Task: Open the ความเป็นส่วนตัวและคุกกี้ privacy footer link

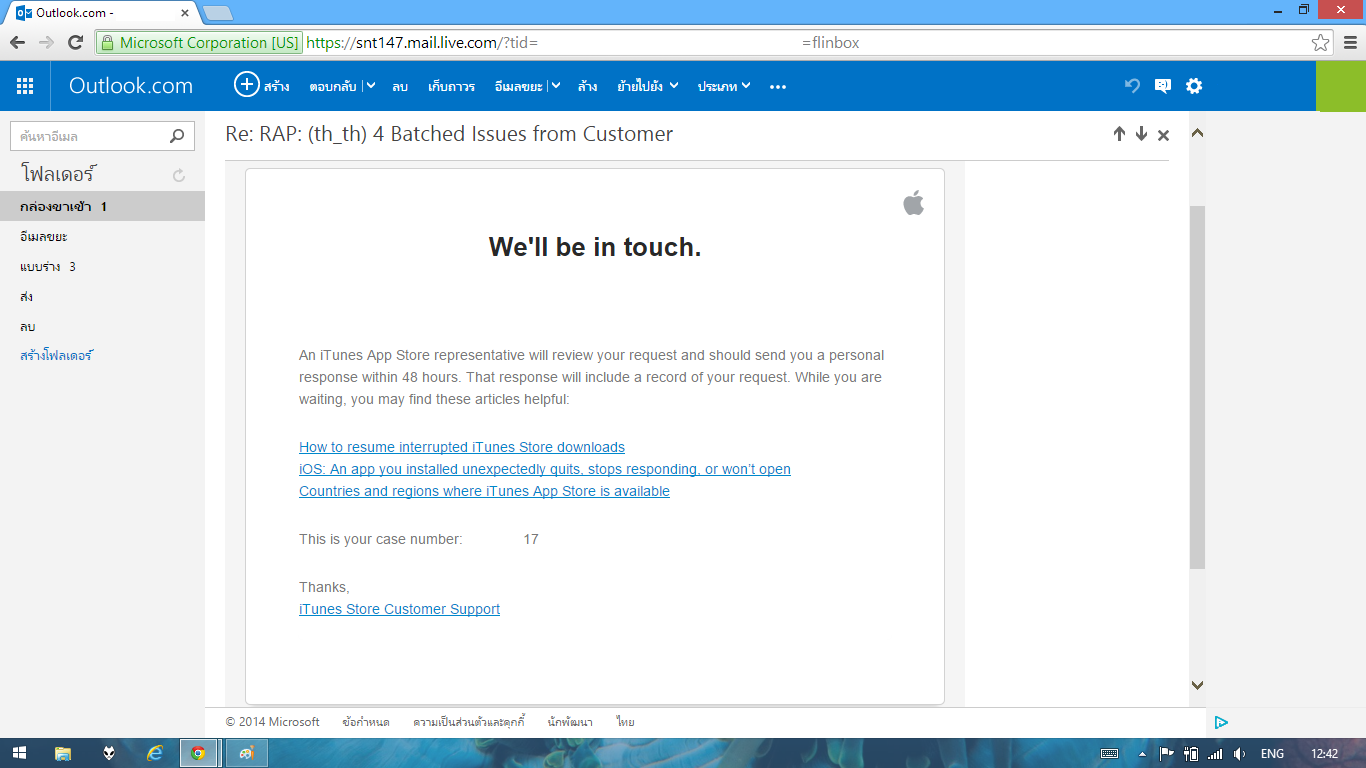Action: pos(469,722)
